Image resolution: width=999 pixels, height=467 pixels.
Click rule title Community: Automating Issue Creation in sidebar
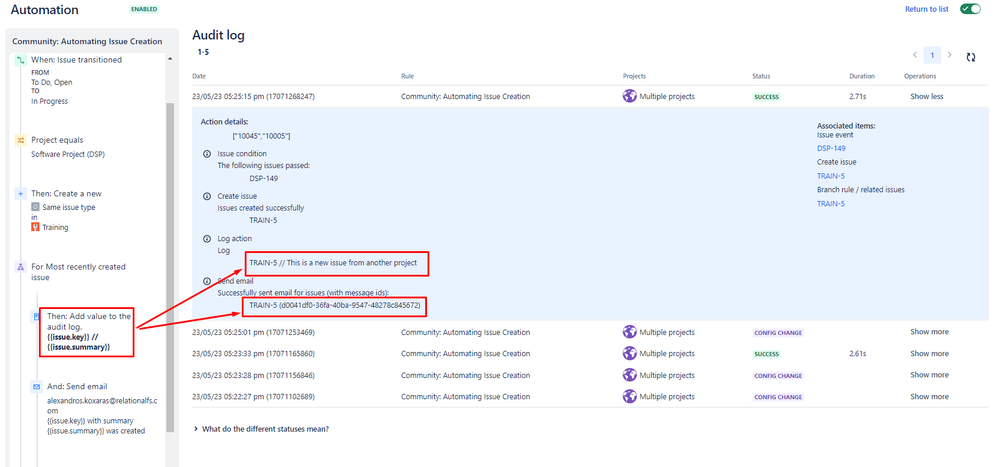(87, 41)
